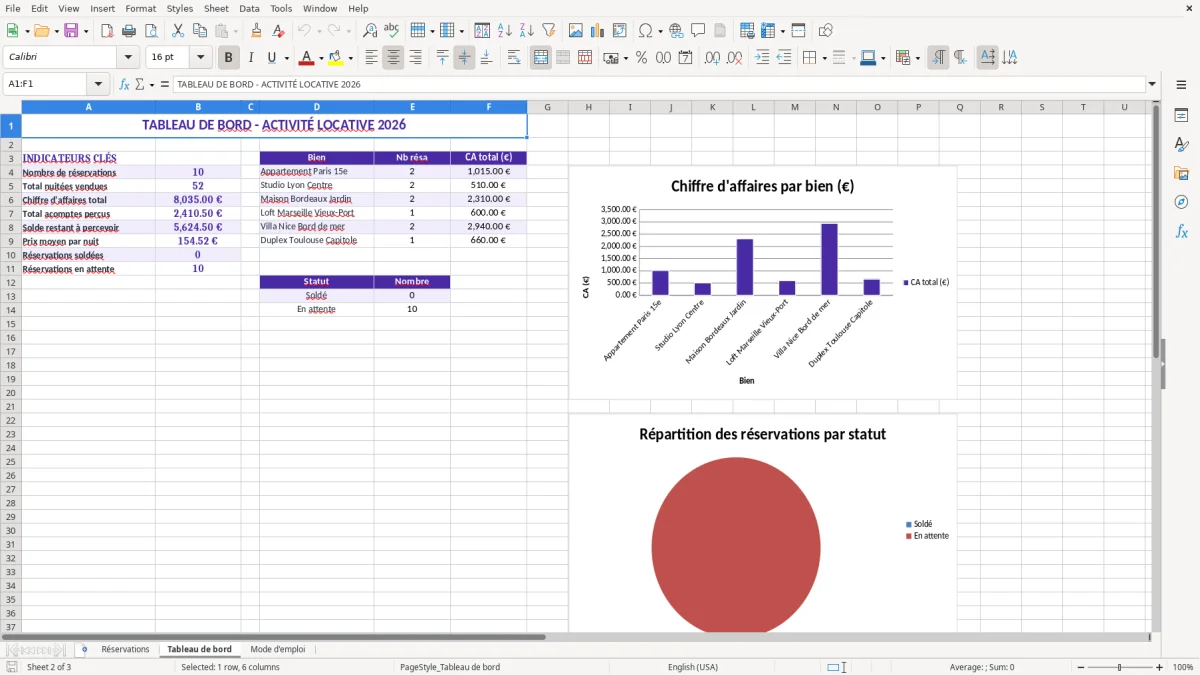Click the zoom slider handle

tap(1120, 667)
